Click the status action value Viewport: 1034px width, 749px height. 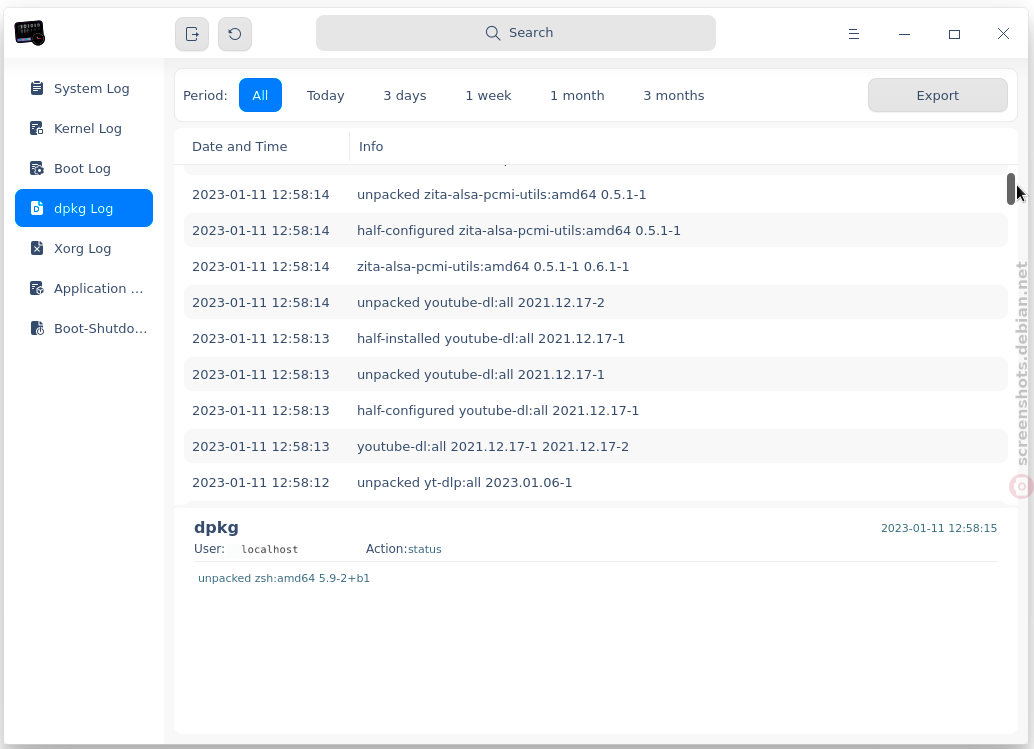click(425, 549)
